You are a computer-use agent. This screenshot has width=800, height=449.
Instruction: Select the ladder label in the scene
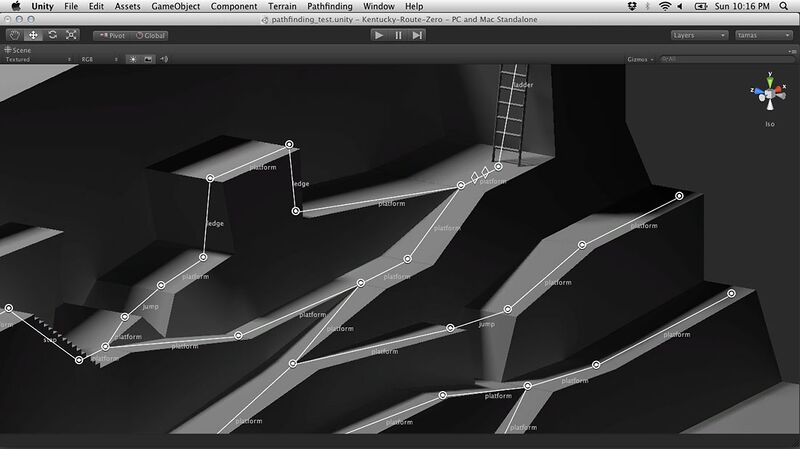[523, 85]
